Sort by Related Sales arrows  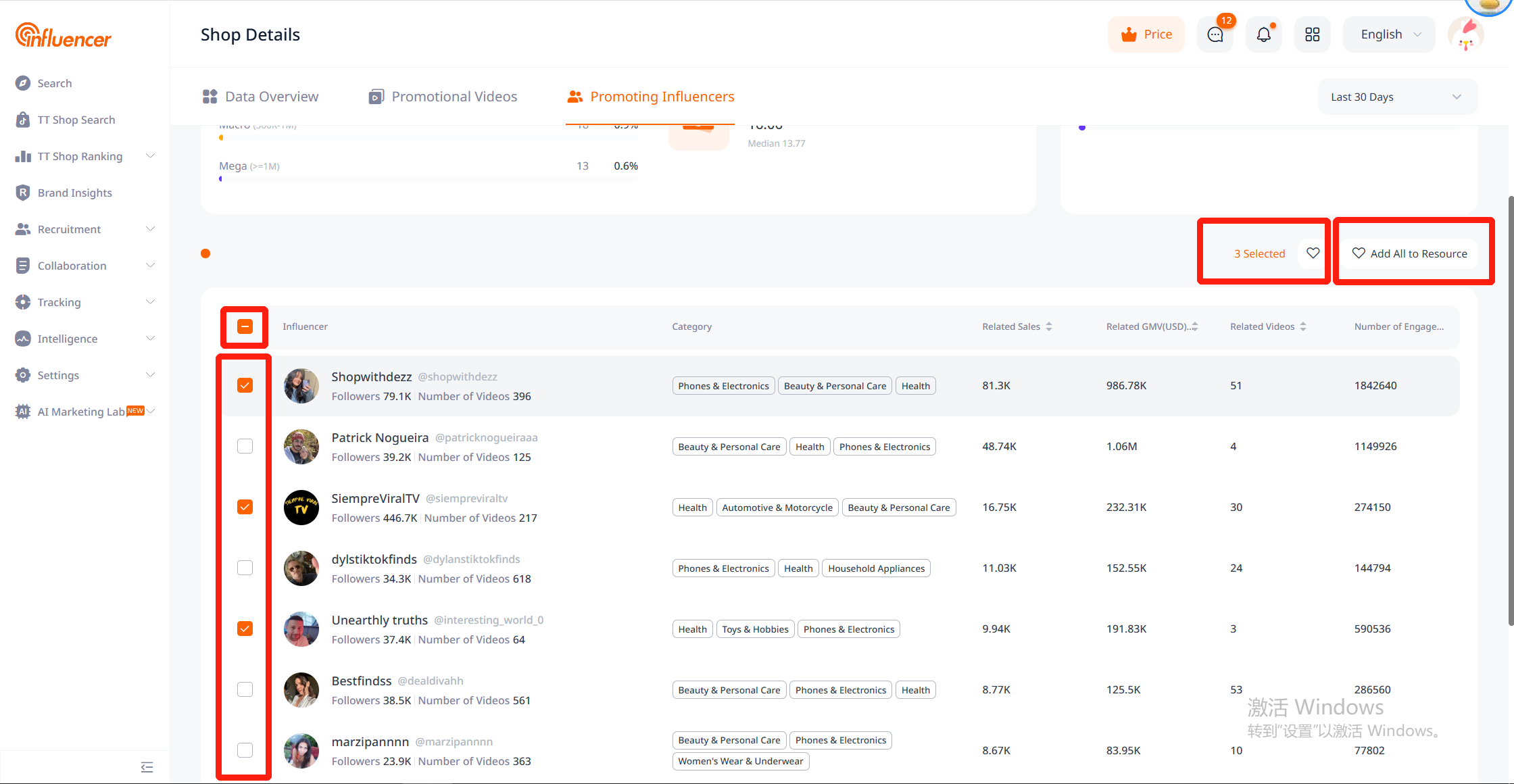(1049, 326)
